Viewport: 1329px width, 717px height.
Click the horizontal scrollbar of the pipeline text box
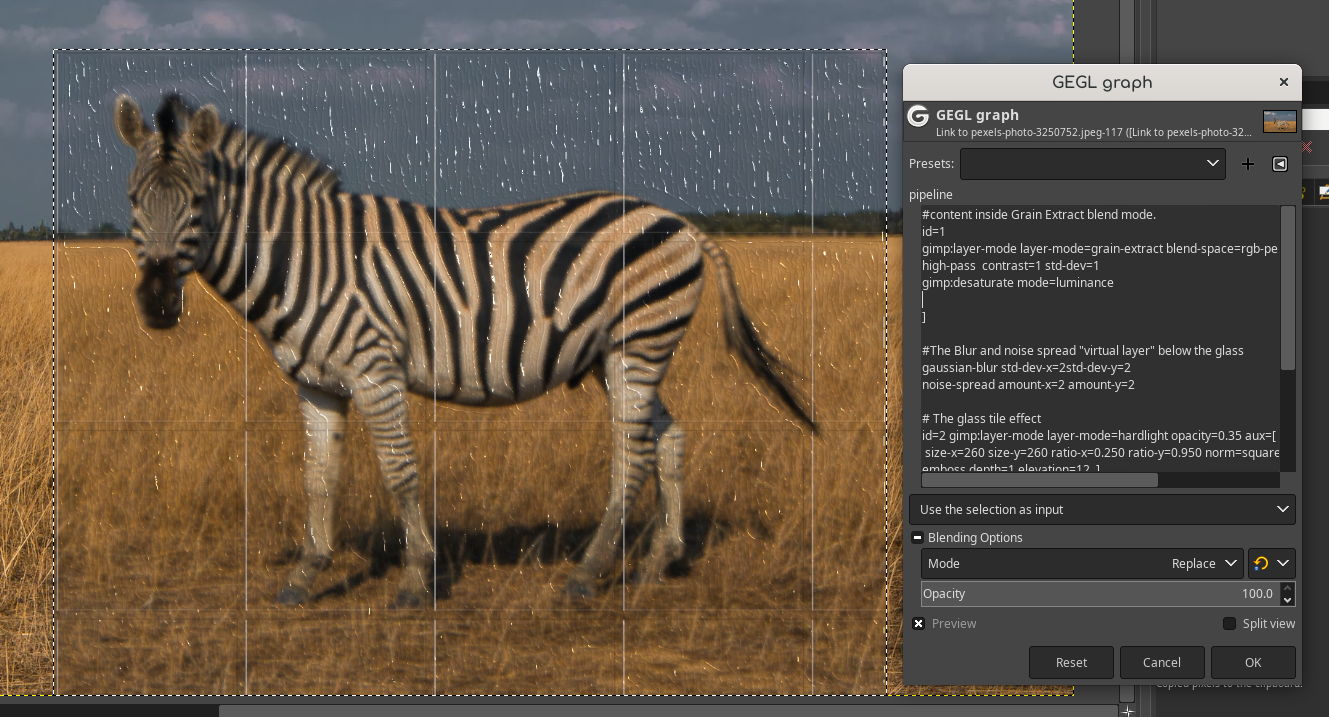point(1040,480)
